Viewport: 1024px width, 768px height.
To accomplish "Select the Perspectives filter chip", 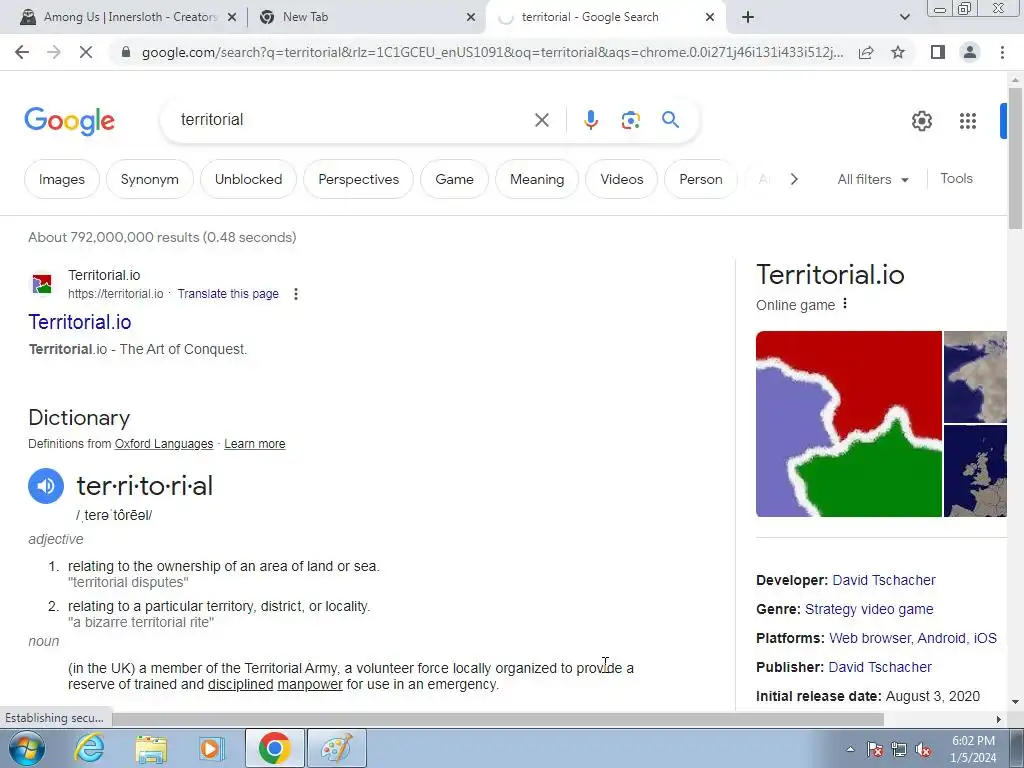I will click(359, 179).
